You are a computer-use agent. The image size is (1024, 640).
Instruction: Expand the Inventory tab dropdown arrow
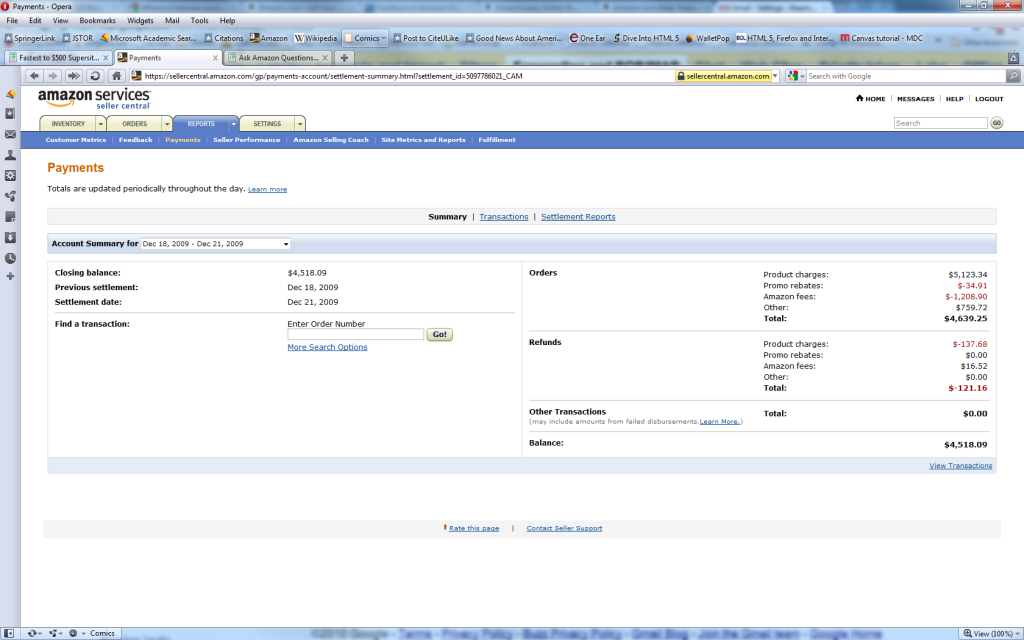(100, 124)
